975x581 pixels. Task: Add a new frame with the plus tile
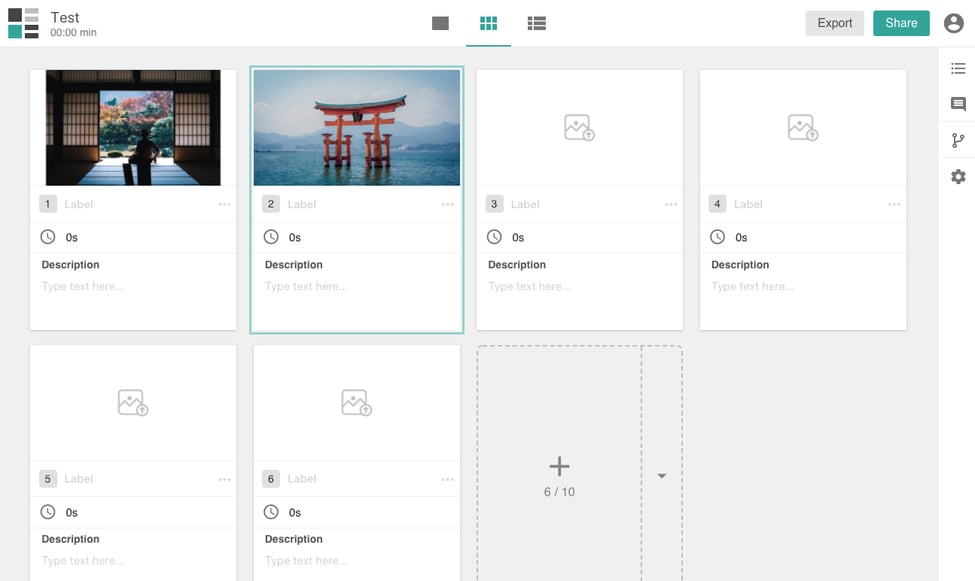click(x=559, y=465)
